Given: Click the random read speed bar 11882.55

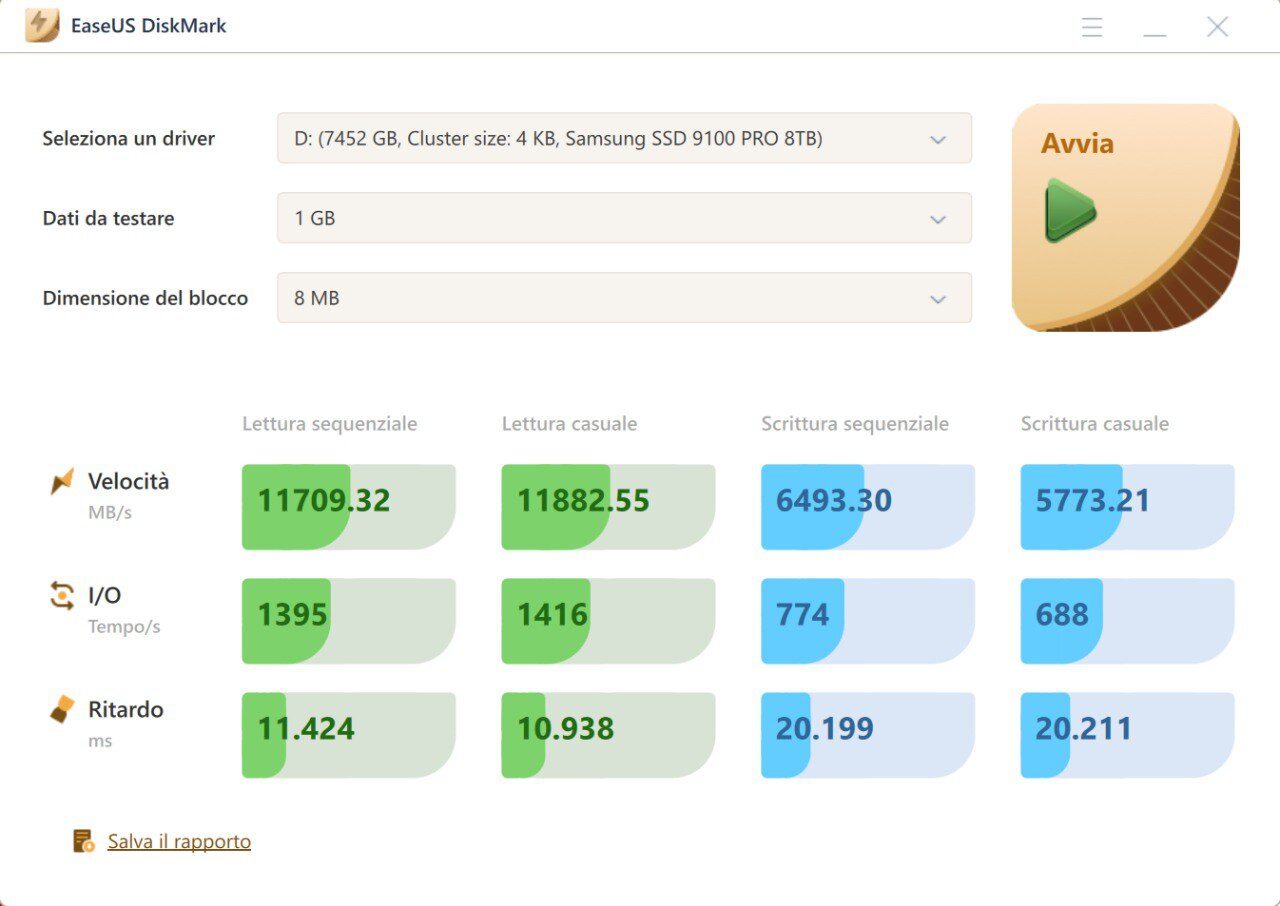Looking at the screenshot, I should point(607,507).
